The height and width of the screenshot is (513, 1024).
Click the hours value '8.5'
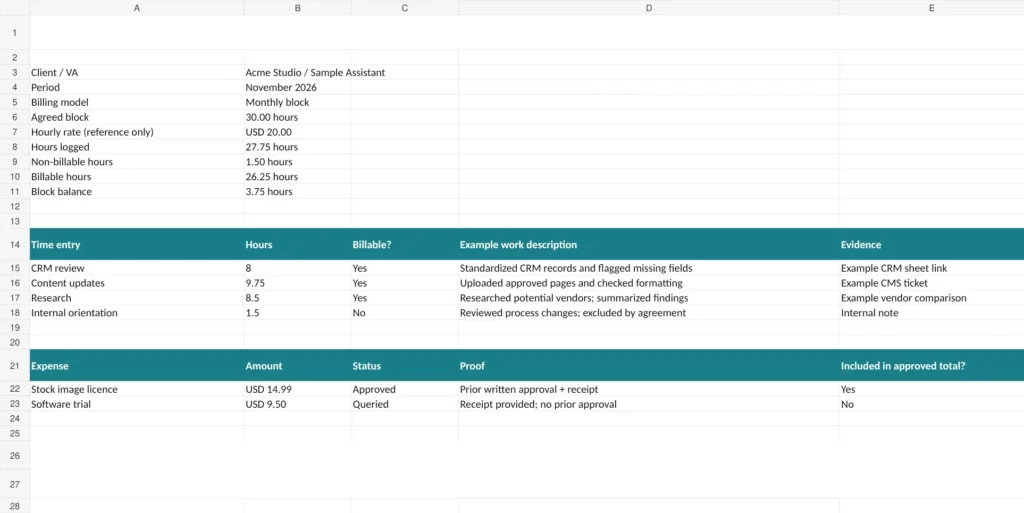coord(298,298)
